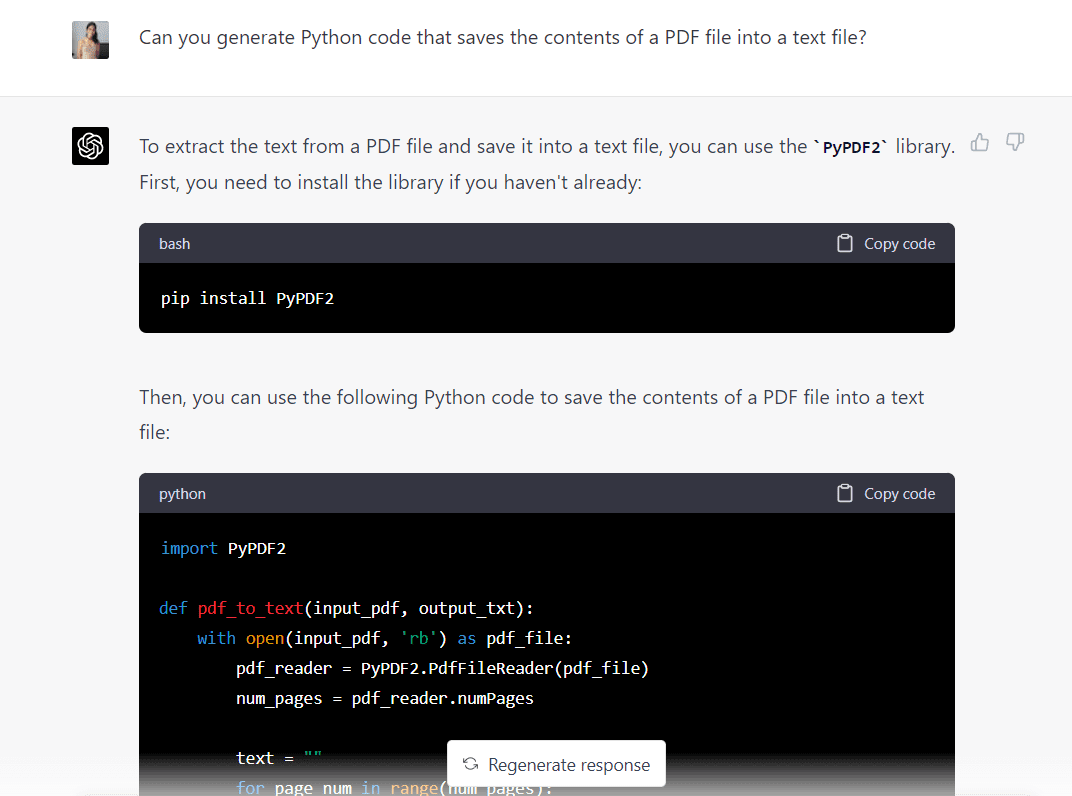The width and height of the screenshot is (1072, 796).
Task: Click the PdfFileReader assignment code line
Action: click(442, 668)
